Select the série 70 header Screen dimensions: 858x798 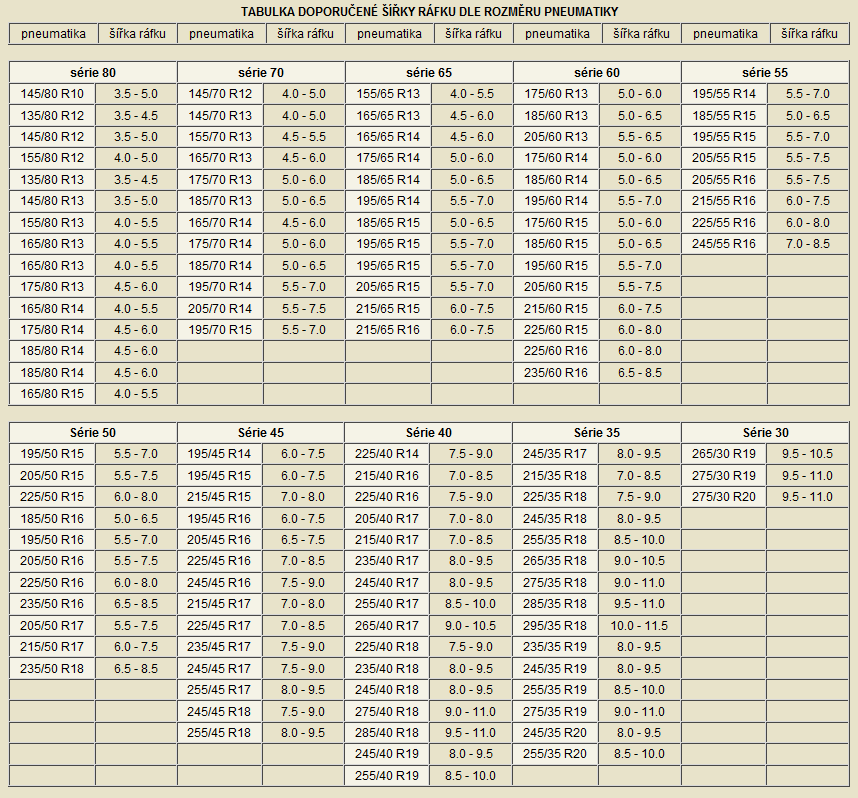tap(261, 72)
